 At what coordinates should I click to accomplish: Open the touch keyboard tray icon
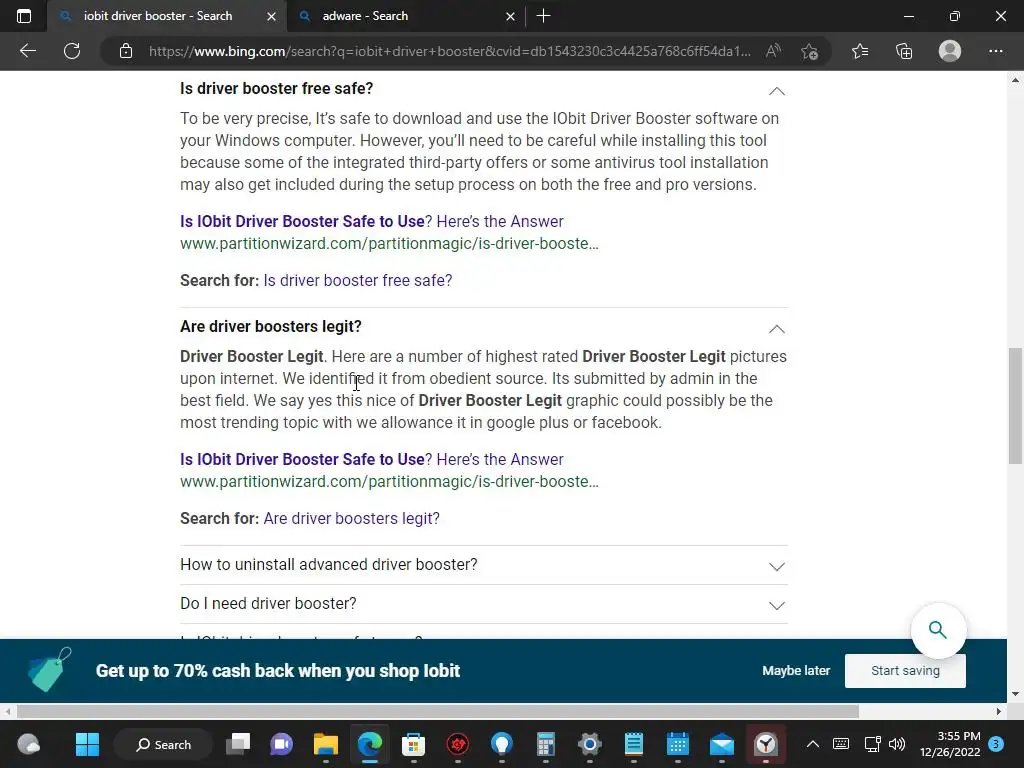pos(841,744)
